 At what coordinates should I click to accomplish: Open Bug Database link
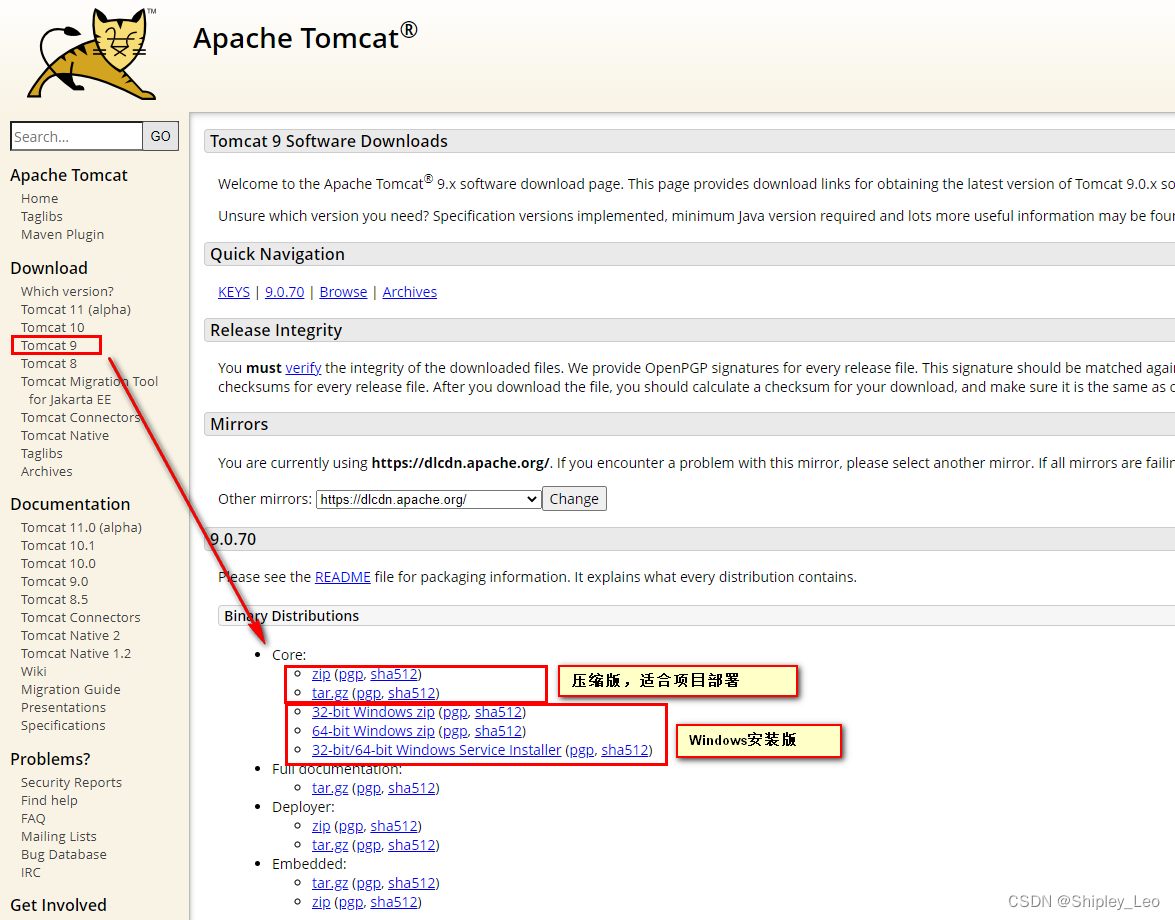coord(64,854)
